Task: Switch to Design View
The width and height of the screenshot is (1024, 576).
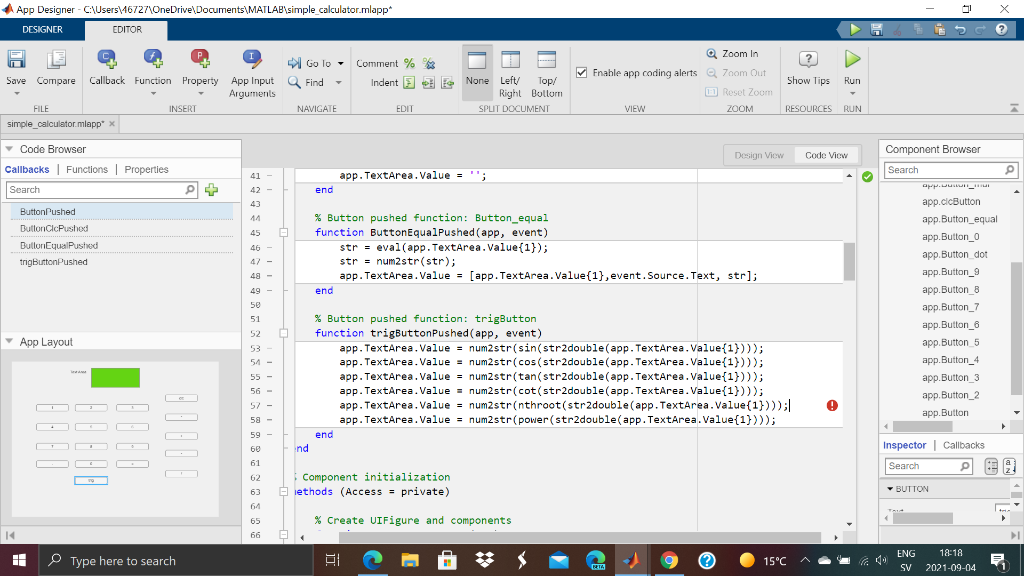Action: point(759,155)
